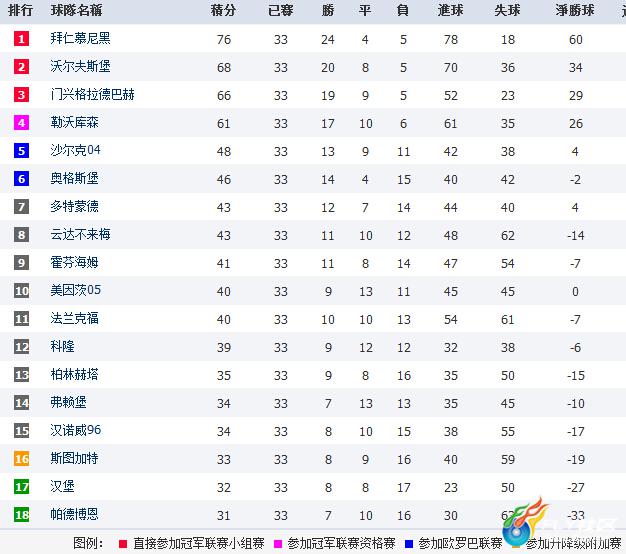Click the 球隊名稱 column header

coord(76,10)
